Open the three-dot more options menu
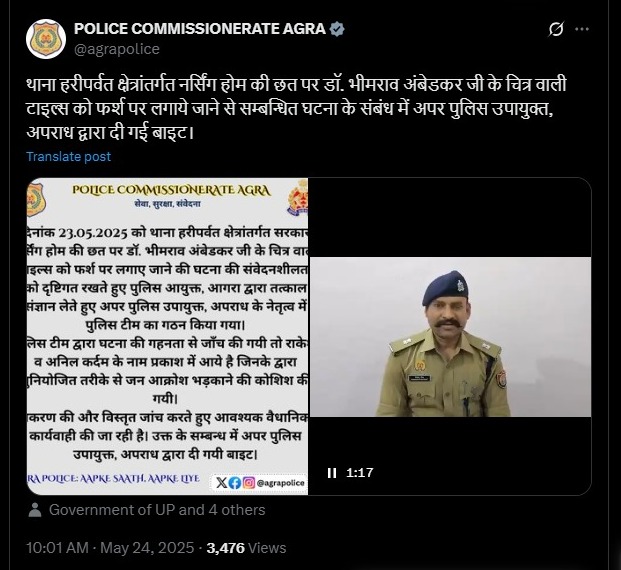This screenshot has height=570, width=621. 582,29
